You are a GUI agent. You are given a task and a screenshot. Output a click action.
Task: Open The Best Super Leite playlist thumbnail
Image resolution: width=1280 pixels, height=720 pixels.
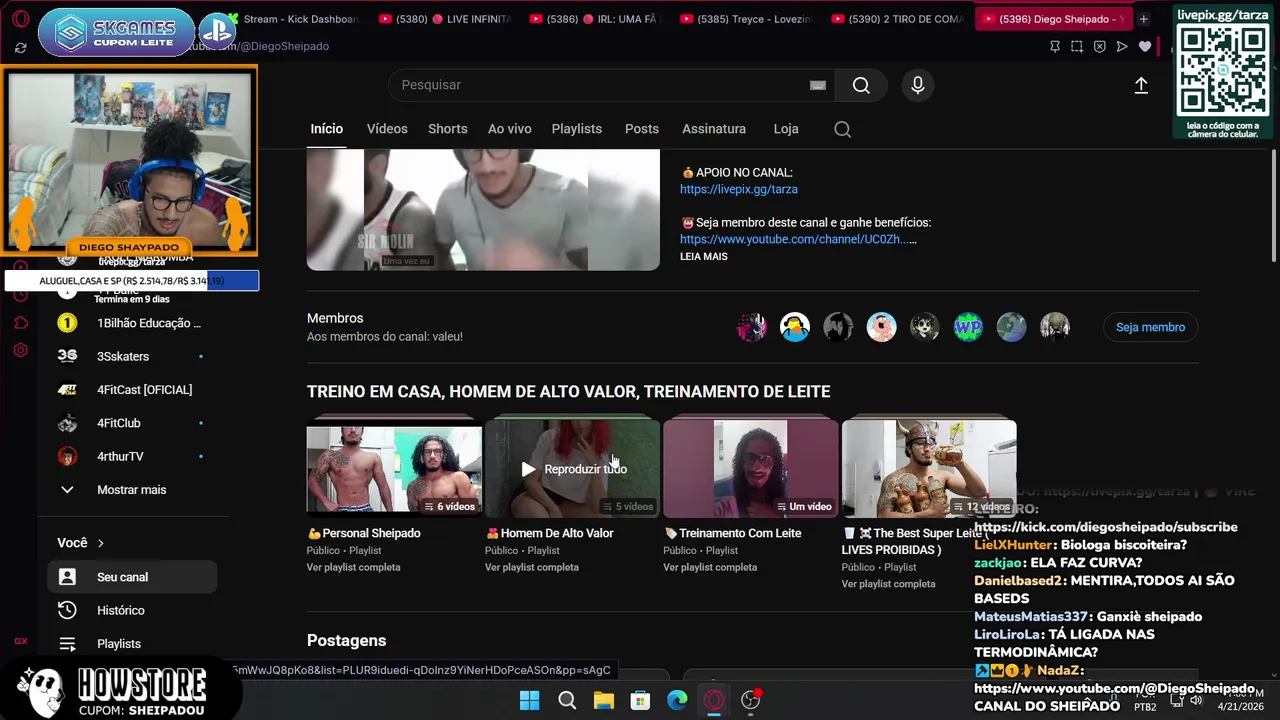[929, 468]
